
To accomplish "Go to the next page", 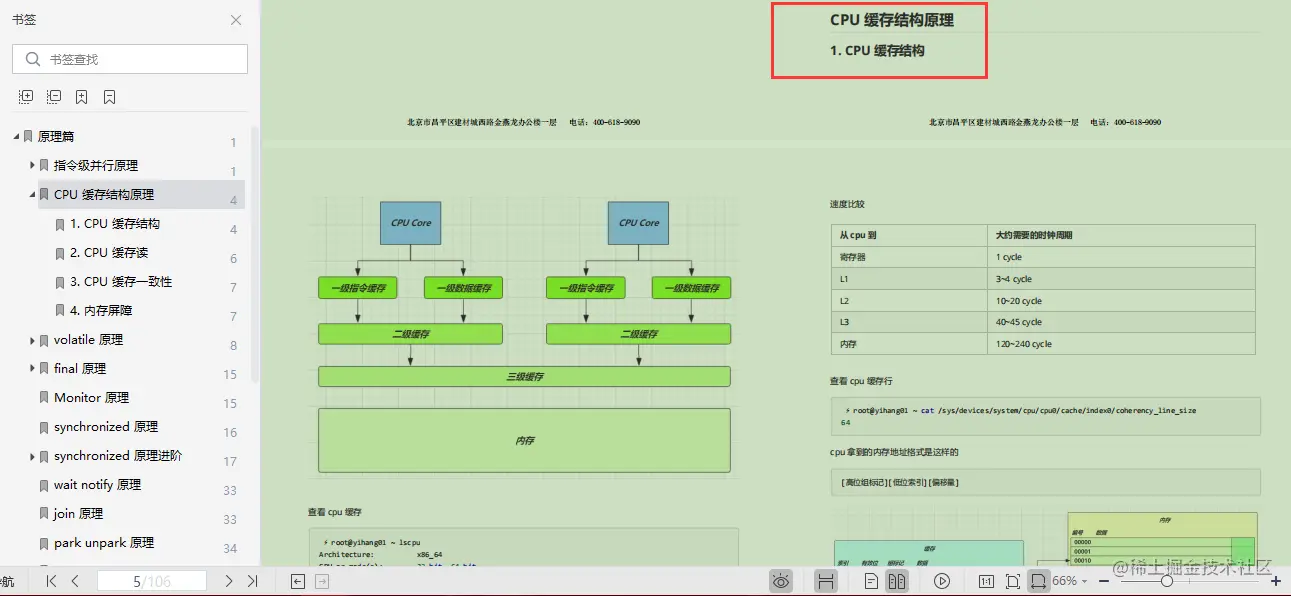I will pyautogui.click(x=228, y=581).
